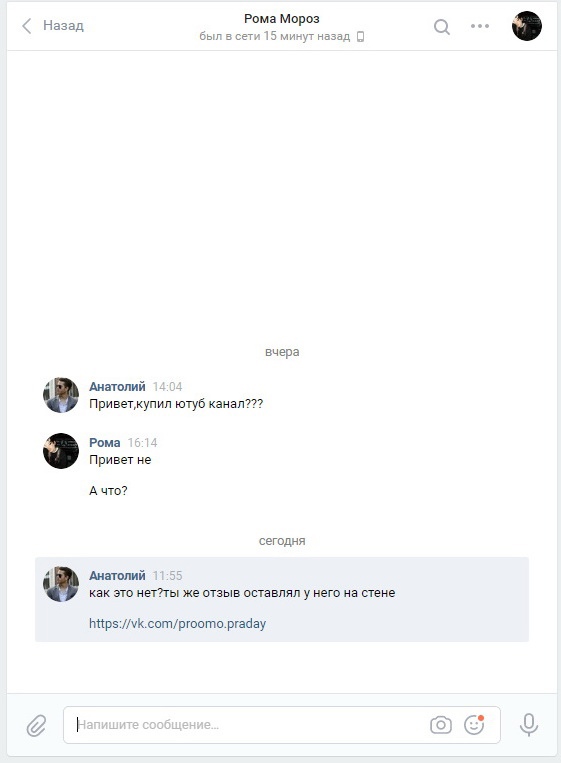Viewport: 561px width, 763px height.
Task: Open the emoji smiley picker icon
Action: pyautogui.click(x=474, y=725)
